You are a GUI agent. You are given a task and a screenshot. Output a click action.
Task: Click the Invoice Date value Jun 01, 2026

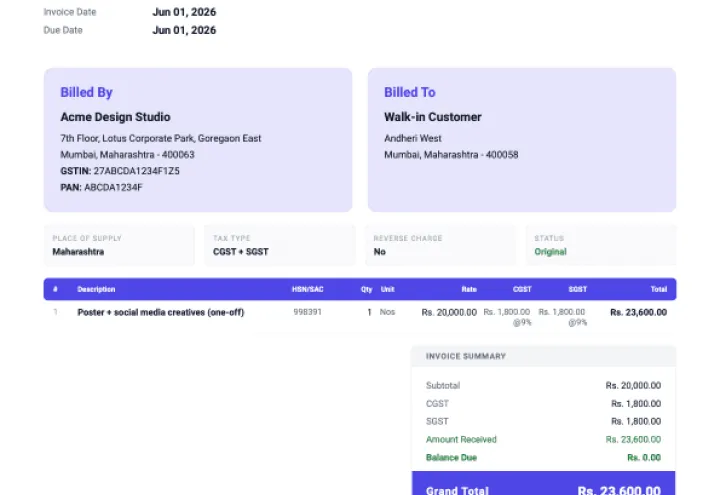(x=184, y=12)
